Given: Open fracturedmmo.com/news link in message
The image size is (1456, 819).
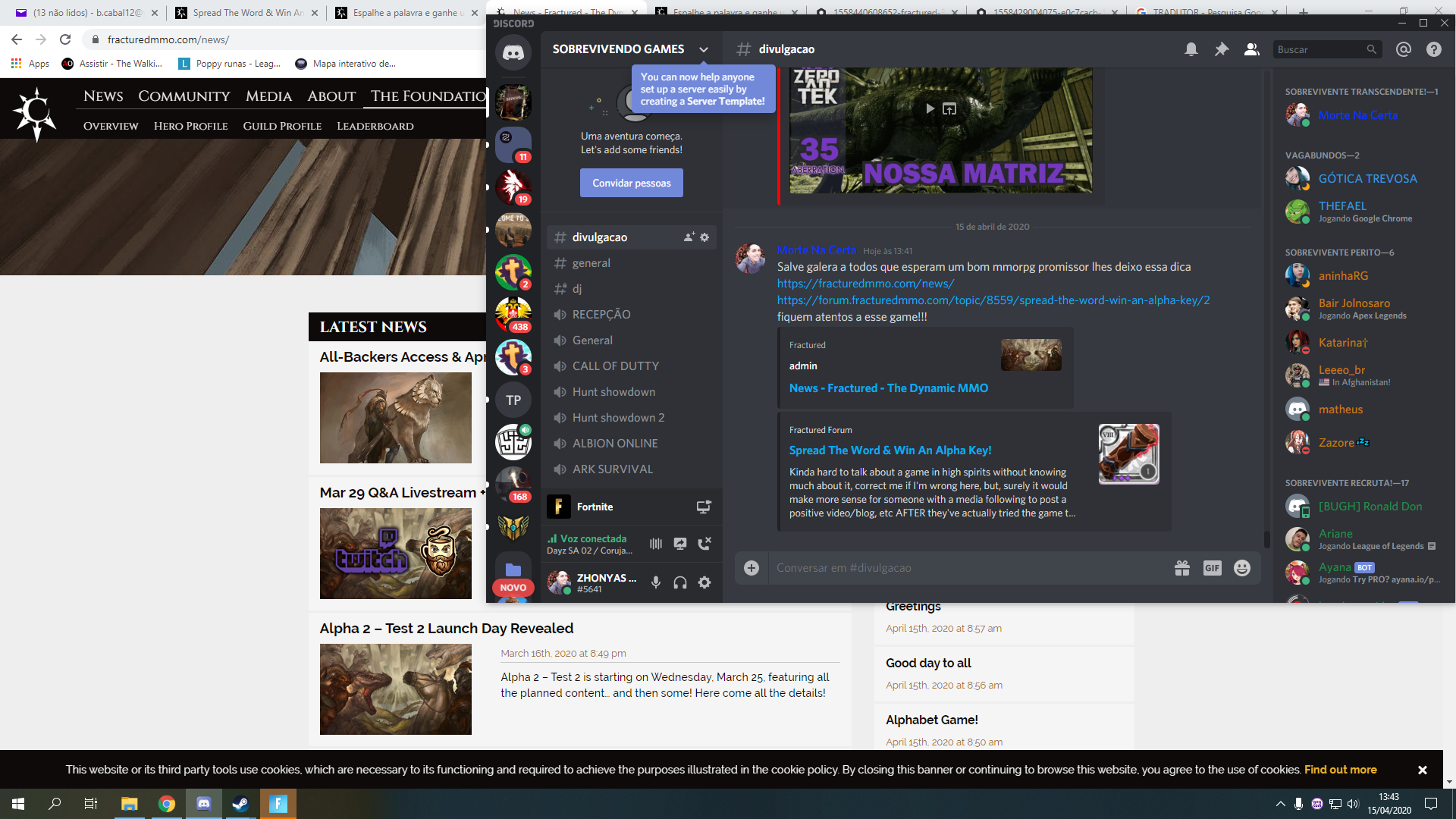Looking at the screenshot, I should [x=865, y=284].
